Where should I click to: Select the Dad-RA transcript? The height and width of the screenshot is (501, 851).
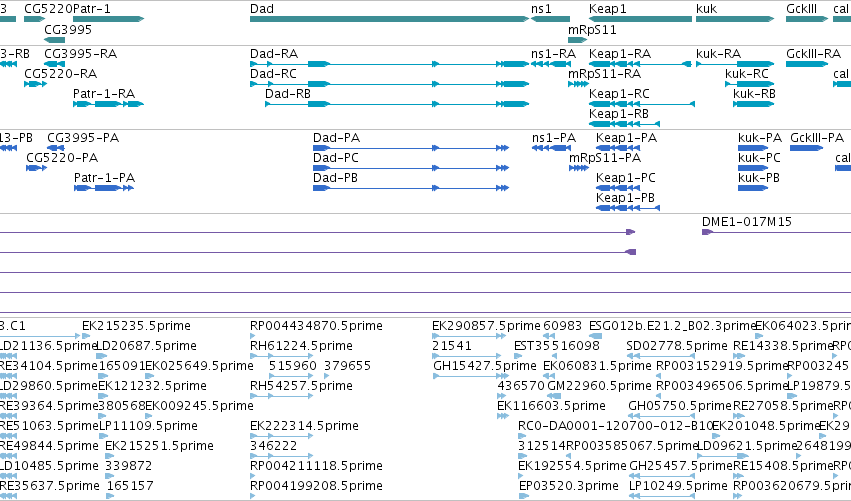click(389, 64)
